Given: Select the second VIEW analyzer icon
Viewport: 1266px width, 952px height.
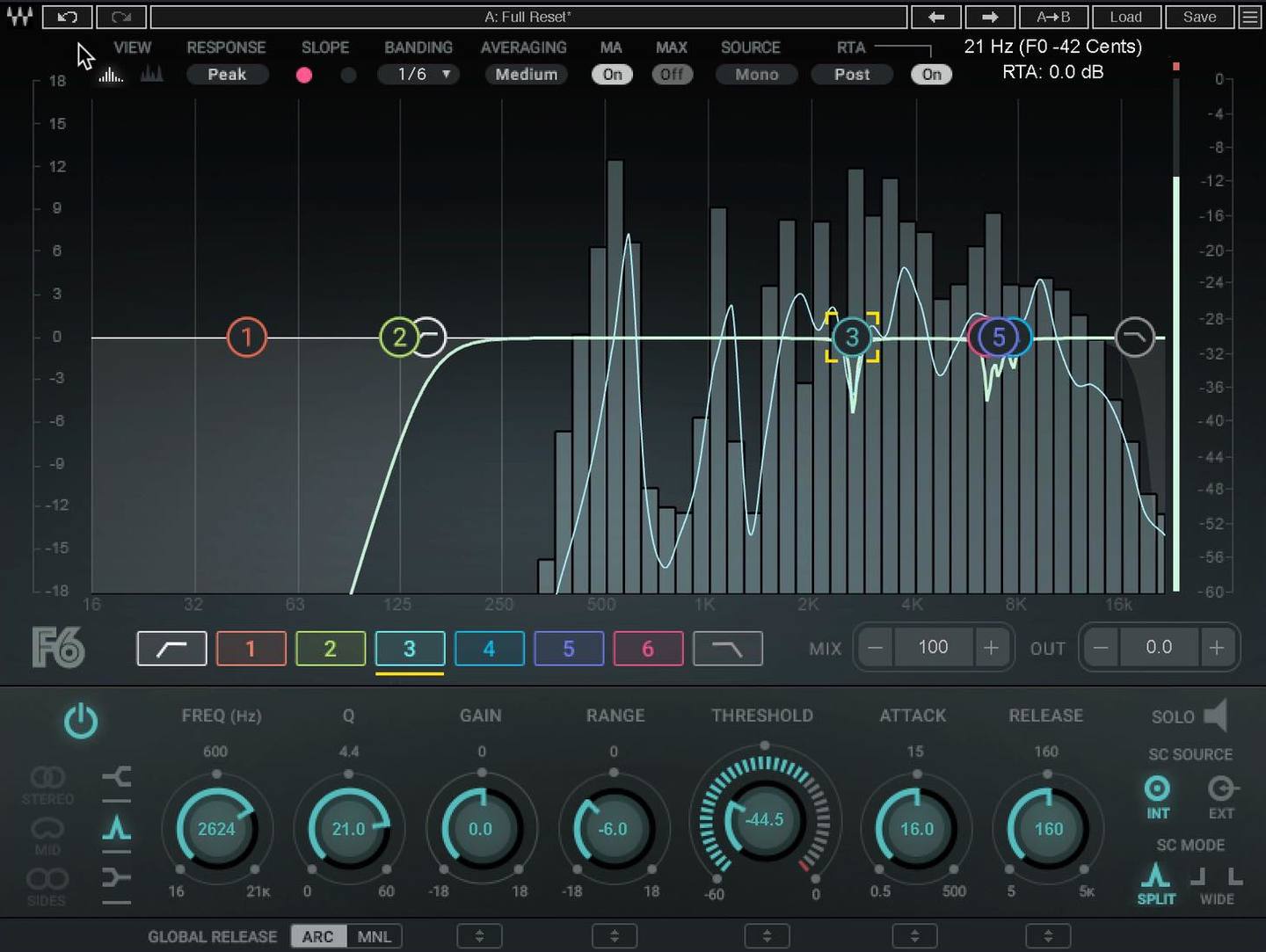Looking at the screenshot, I should click(152, 74).
